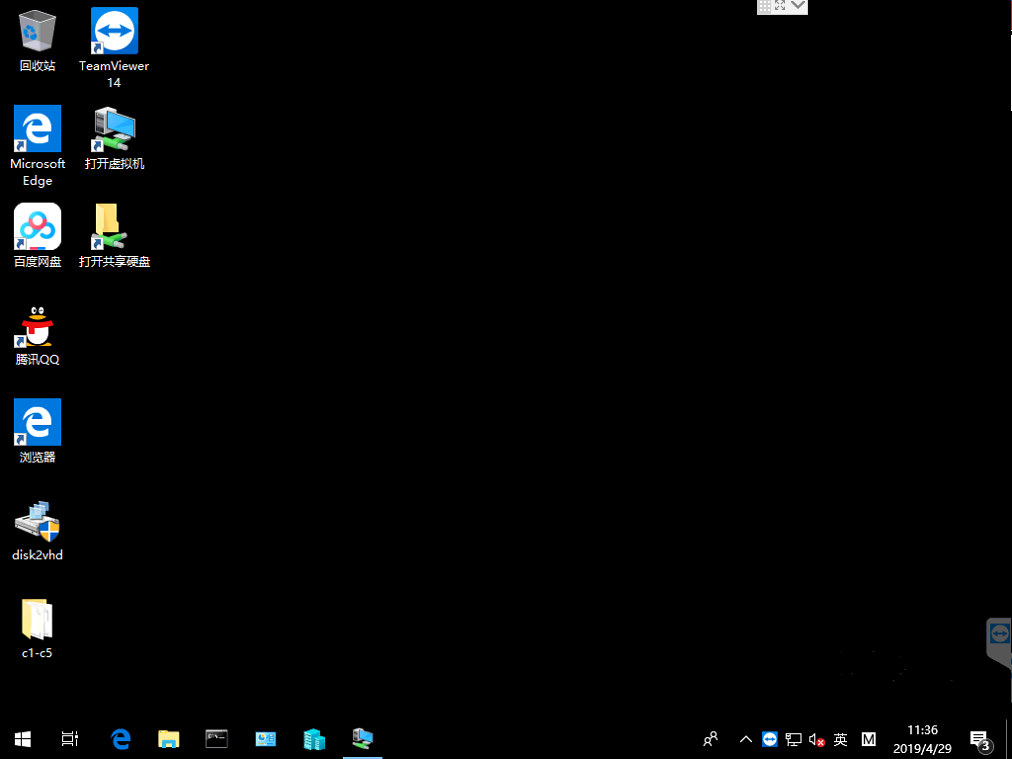The width and height of the screenshot is (1012, 759).
Task: Show hidden system tray icons
Action: click(745, 739)
